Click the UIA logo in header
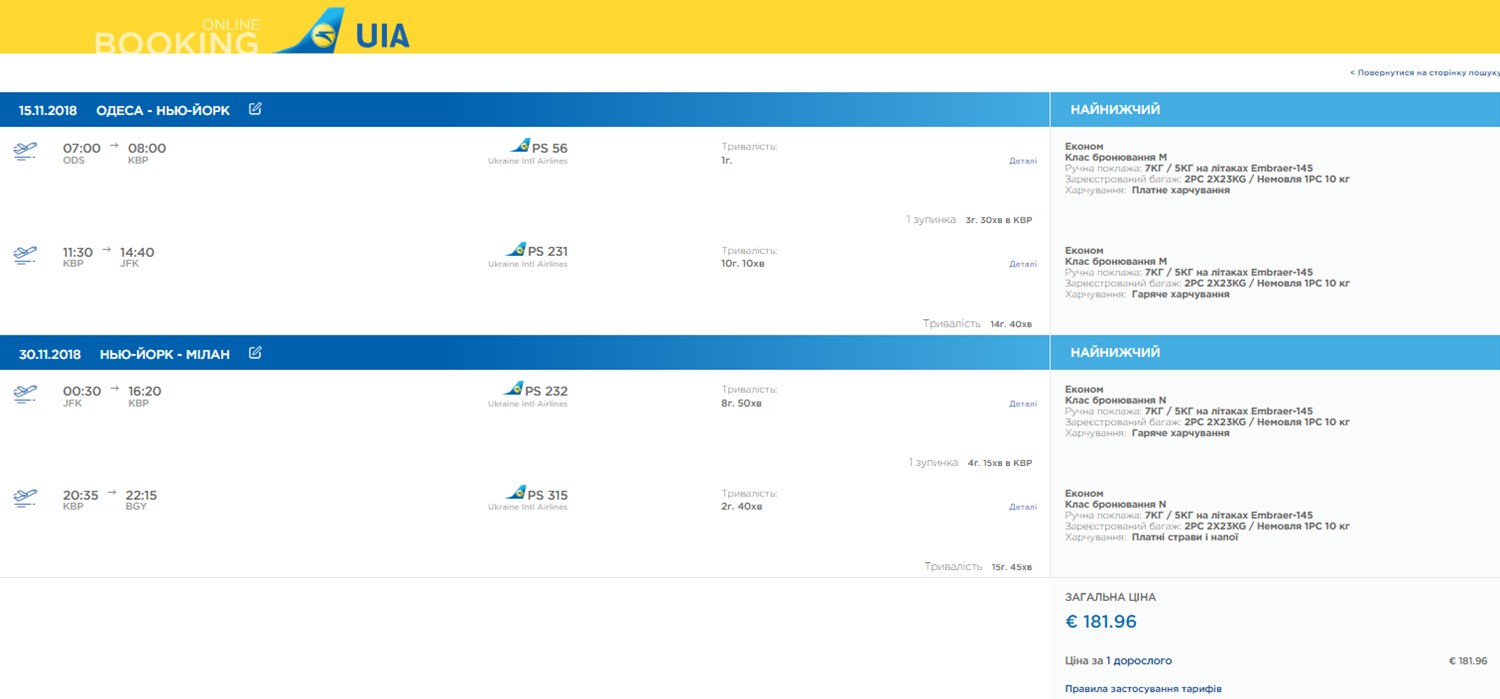Screen dimensions: 1500x699 coord(342,32)
